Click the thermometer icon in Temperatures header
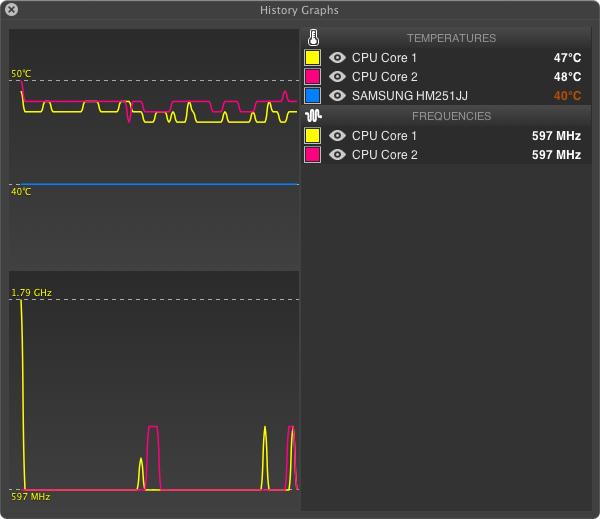 point(313,39)
